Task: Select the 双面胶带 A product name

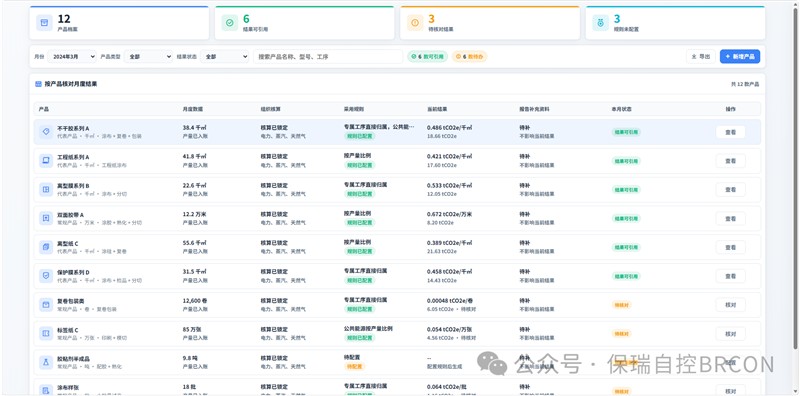Action: [x=70, y=214]
